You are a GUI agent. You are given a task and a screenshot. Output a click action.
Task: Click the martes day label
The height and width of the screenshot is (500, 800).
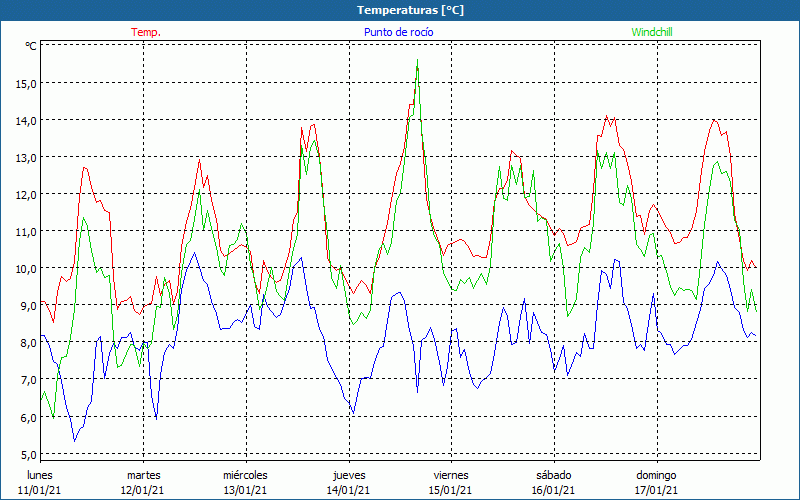click(x=144, y=475)
